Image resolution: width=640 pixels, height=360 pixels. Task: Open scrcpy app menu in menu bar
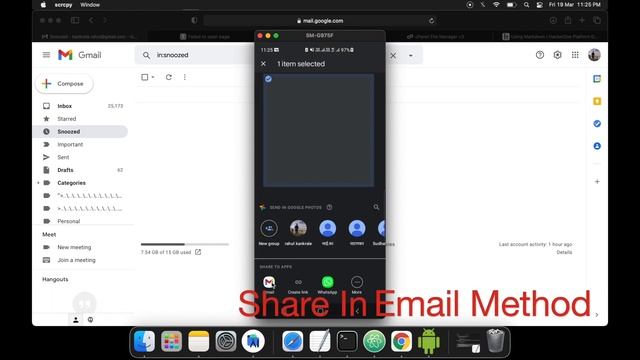(63, 5)
